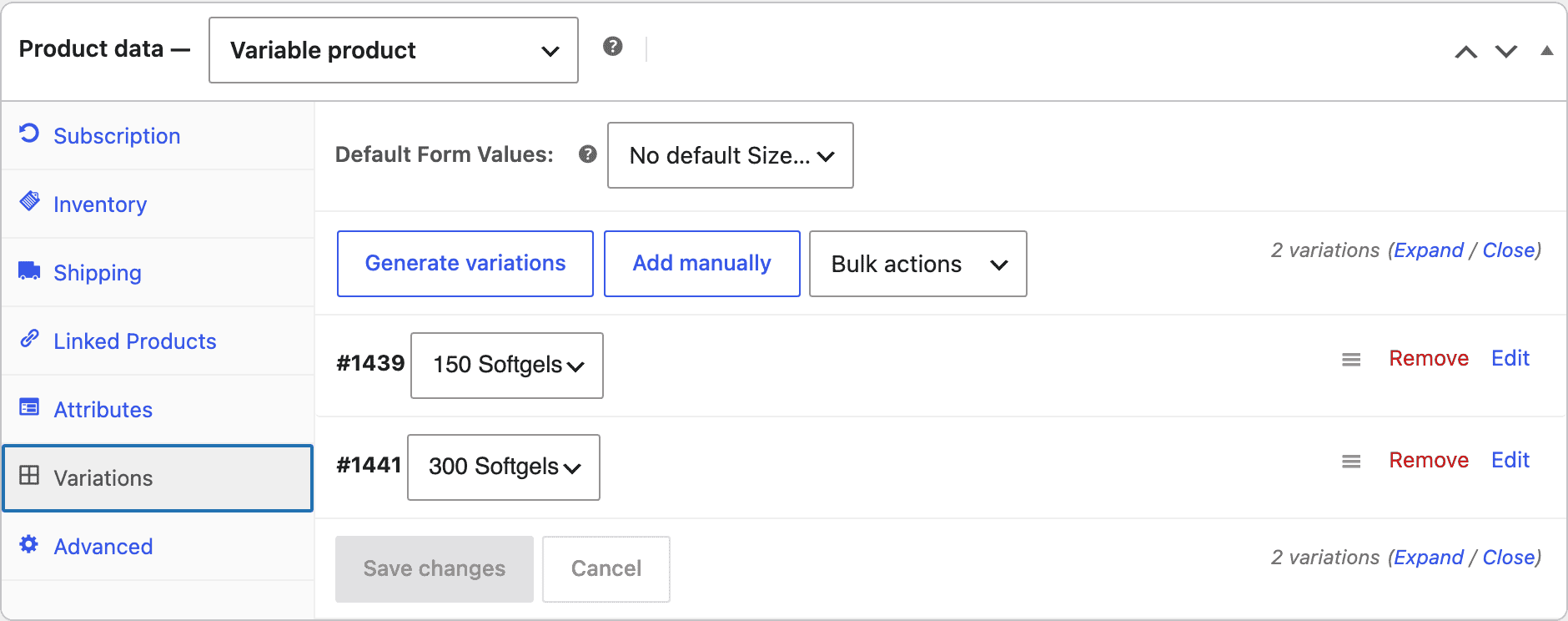
Task: Click the Inventory tag icon
Action: [29, 201]
